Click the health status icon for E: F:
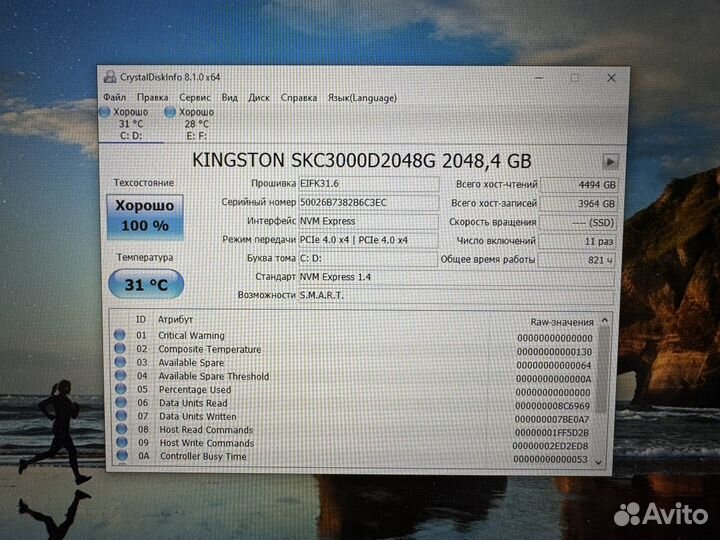Screen dimensions: 720x540 pos(170,112)
